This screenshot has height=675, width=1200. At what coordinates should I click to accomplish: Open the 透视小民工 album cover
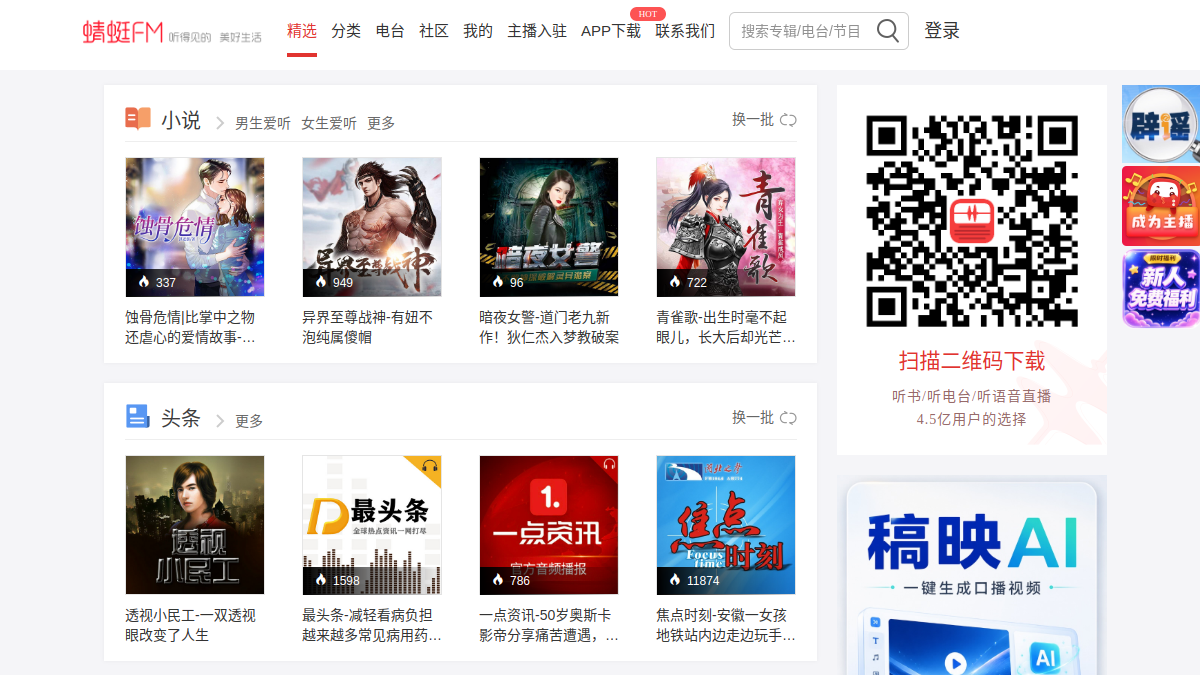pyautogui.click(x=195, y=525)
